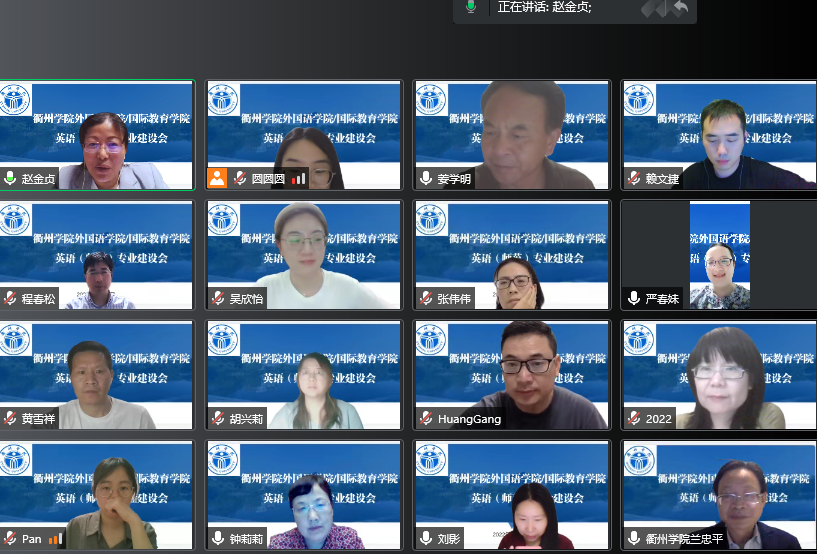Open 赖文捷's video tile

tap(720, 135)
